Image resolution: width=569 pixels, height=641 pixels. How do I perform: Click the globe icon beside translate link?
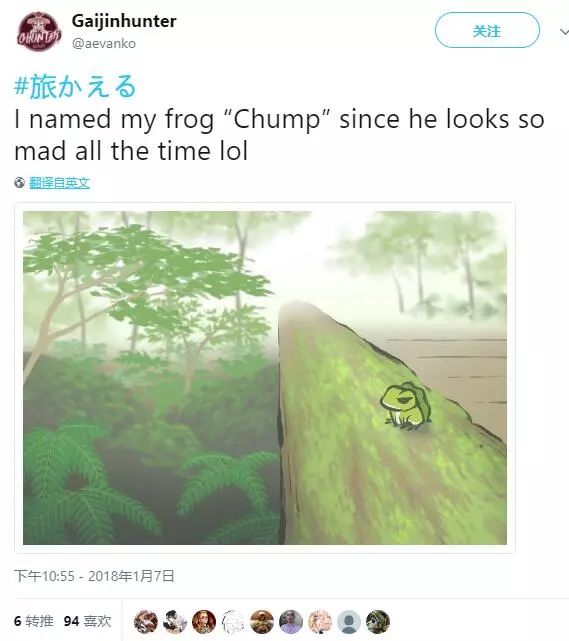(x=19, y=183)
